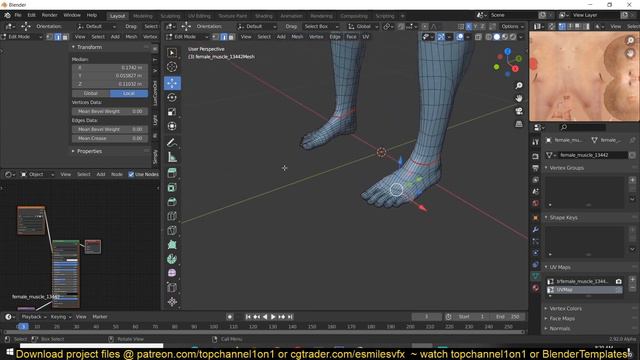Enable vertex select mode in main viewport

[216, 37]
